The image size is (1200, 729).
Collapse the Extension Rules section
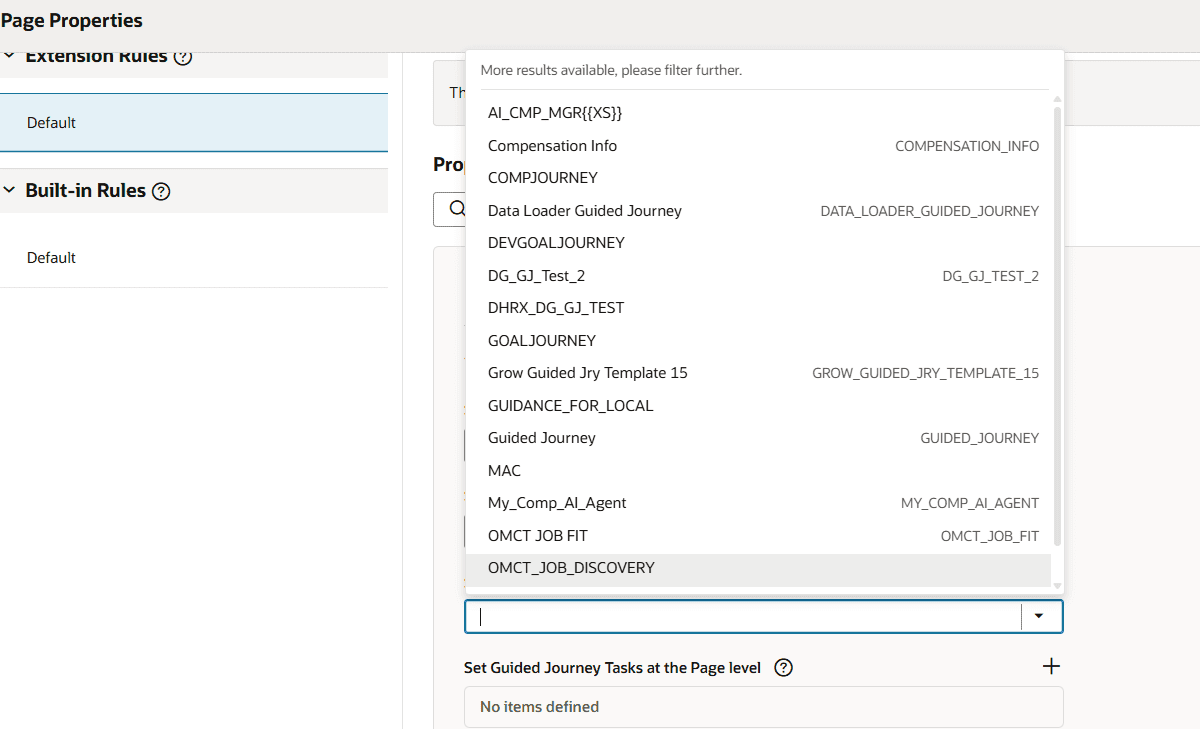tap(10, 57)
